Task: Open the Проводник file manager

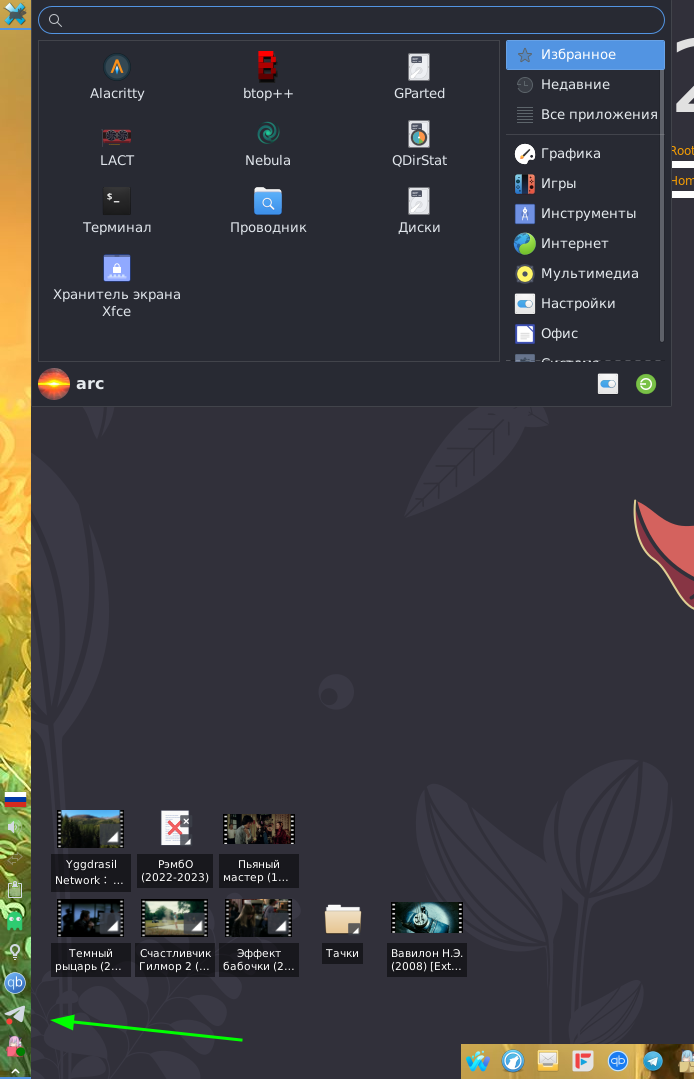Action: coord(267,212)
